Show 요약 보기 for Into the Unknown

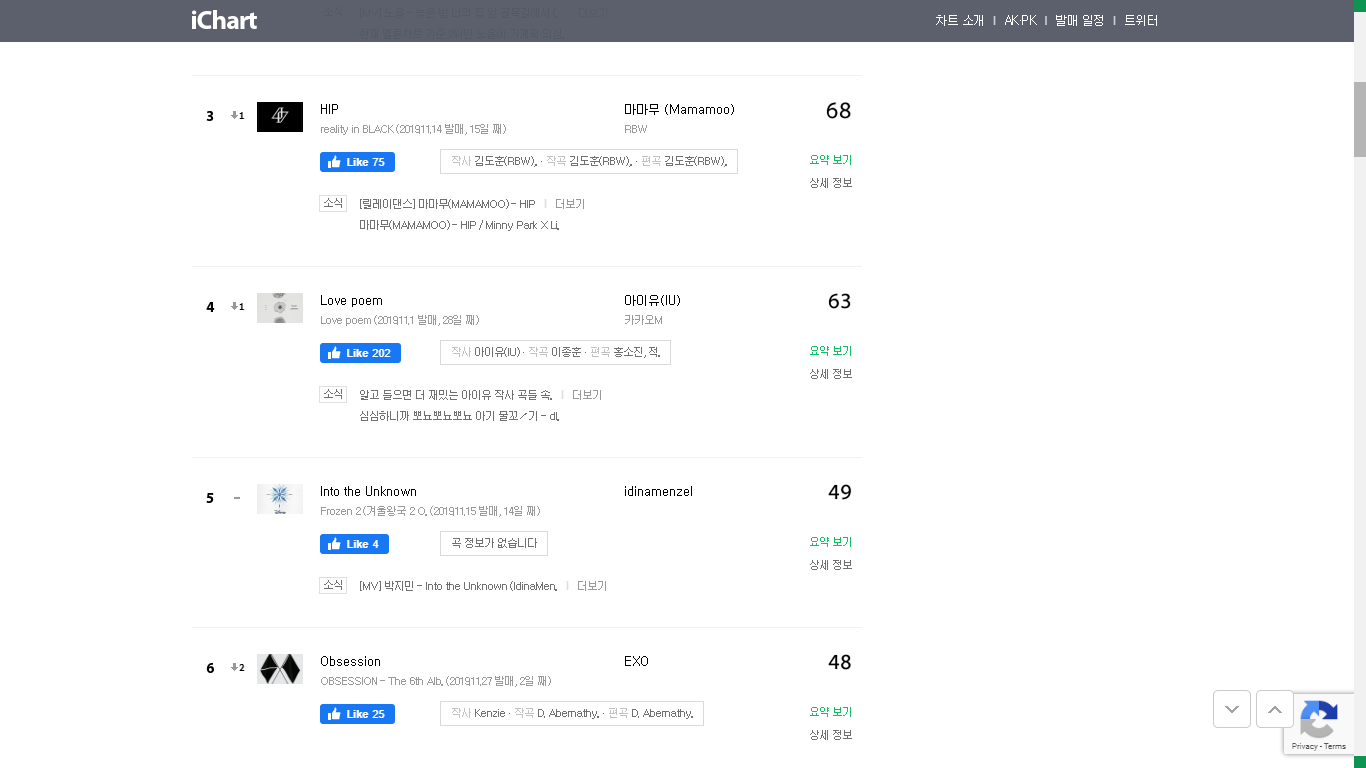(831, 542)
